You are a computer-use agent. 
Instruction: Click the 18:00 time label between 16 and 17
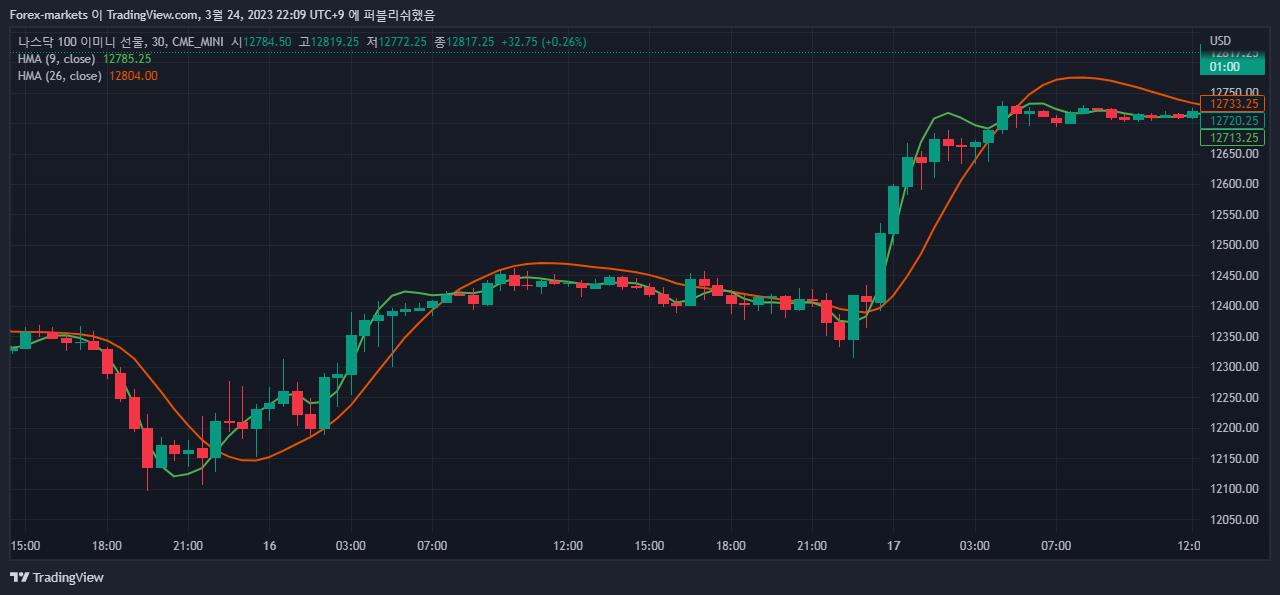click(731, 546)
